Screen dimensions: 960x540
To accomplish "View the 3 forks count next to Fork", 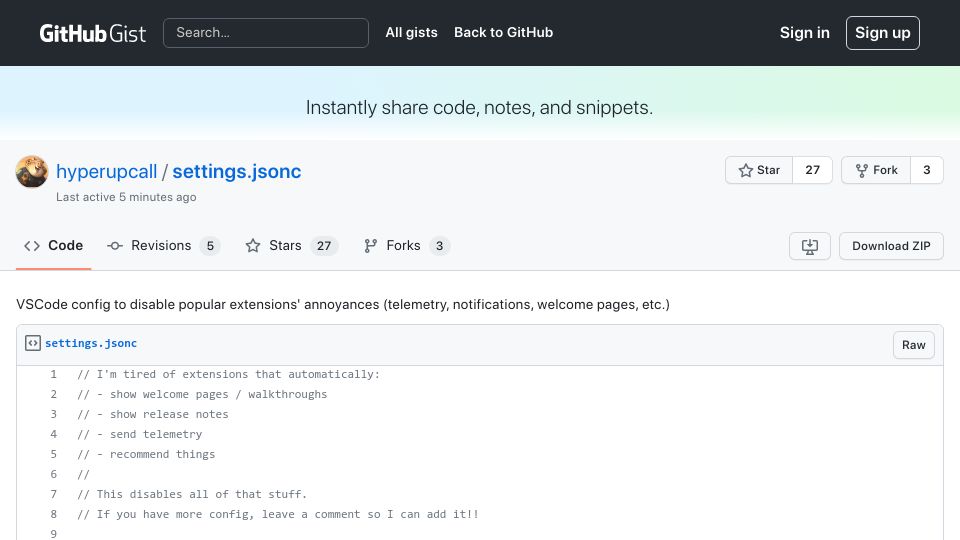I will (927, 170).
